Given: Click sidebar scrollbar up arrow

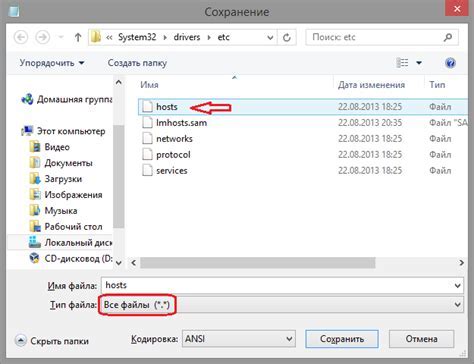Looking at the screenshot, I should [118, 82].
